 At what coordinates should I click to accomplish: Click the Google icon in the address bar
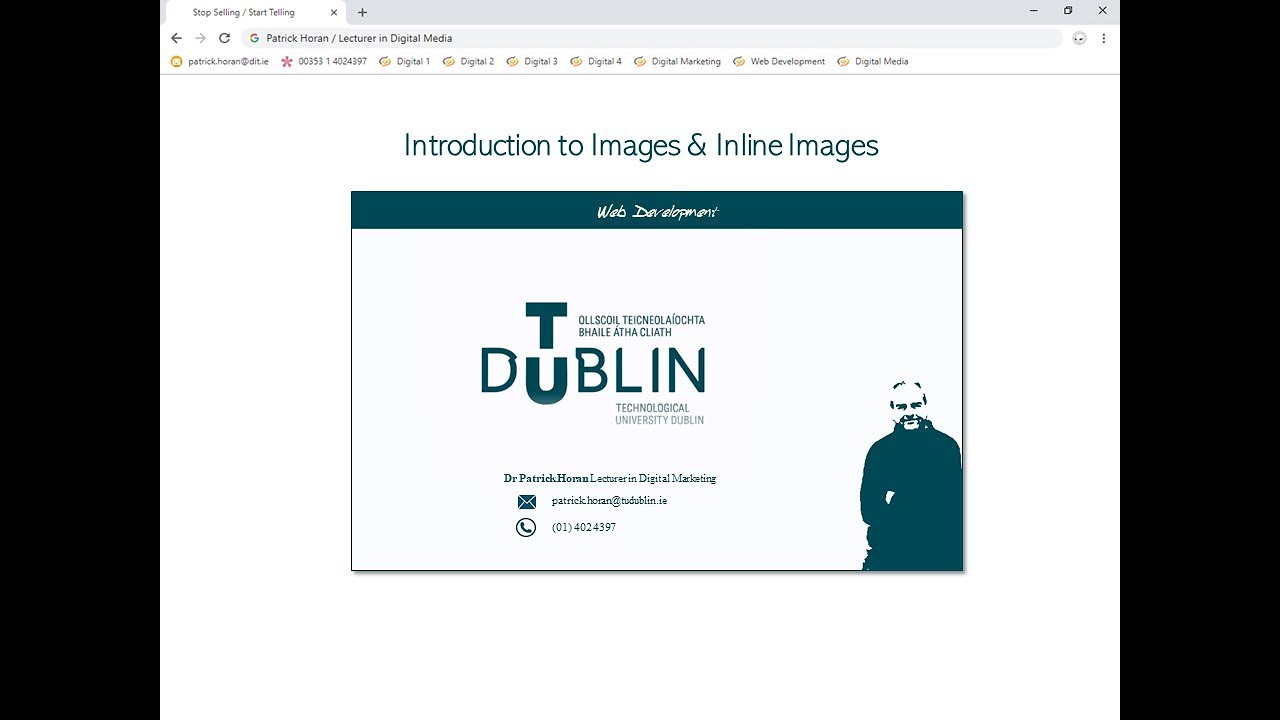point(254,38)
